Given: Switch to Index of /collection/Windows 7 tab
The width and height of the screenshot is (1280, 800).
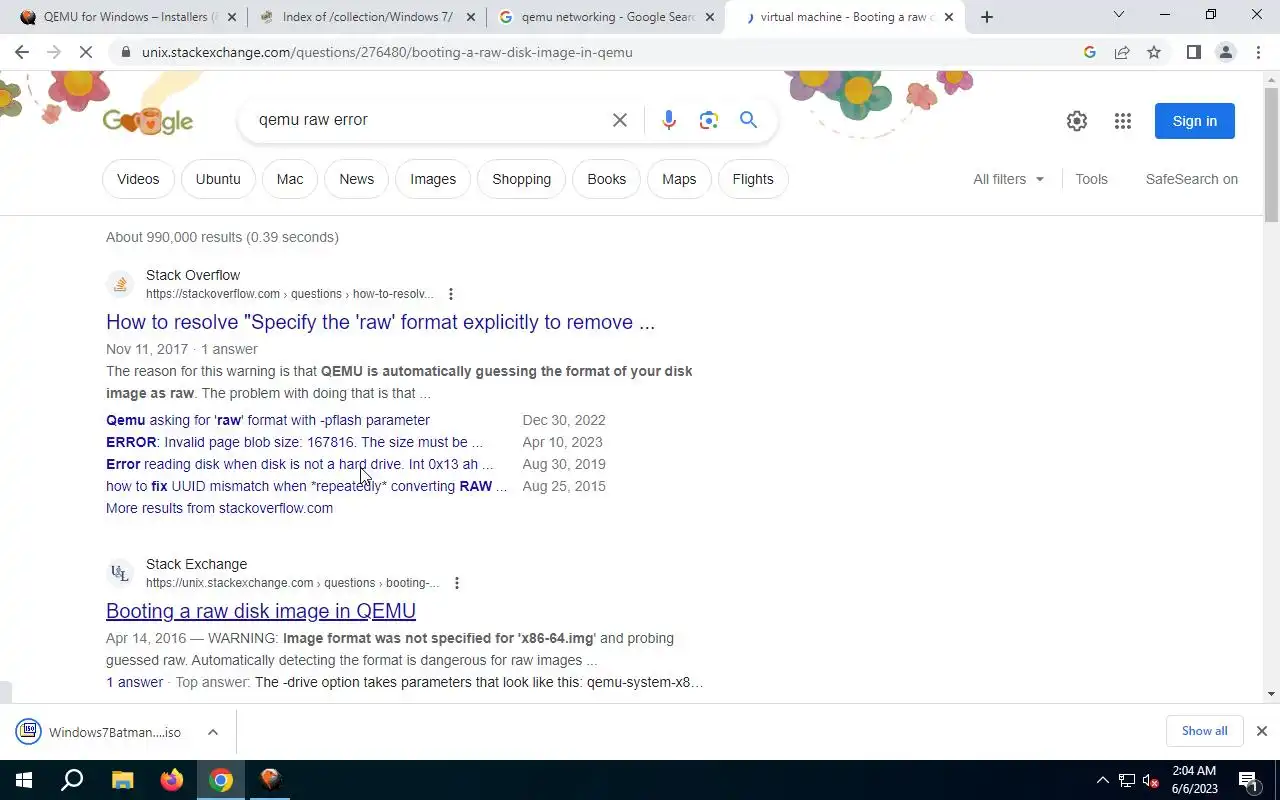Looking at the screenshot, I should click(366, 17).
